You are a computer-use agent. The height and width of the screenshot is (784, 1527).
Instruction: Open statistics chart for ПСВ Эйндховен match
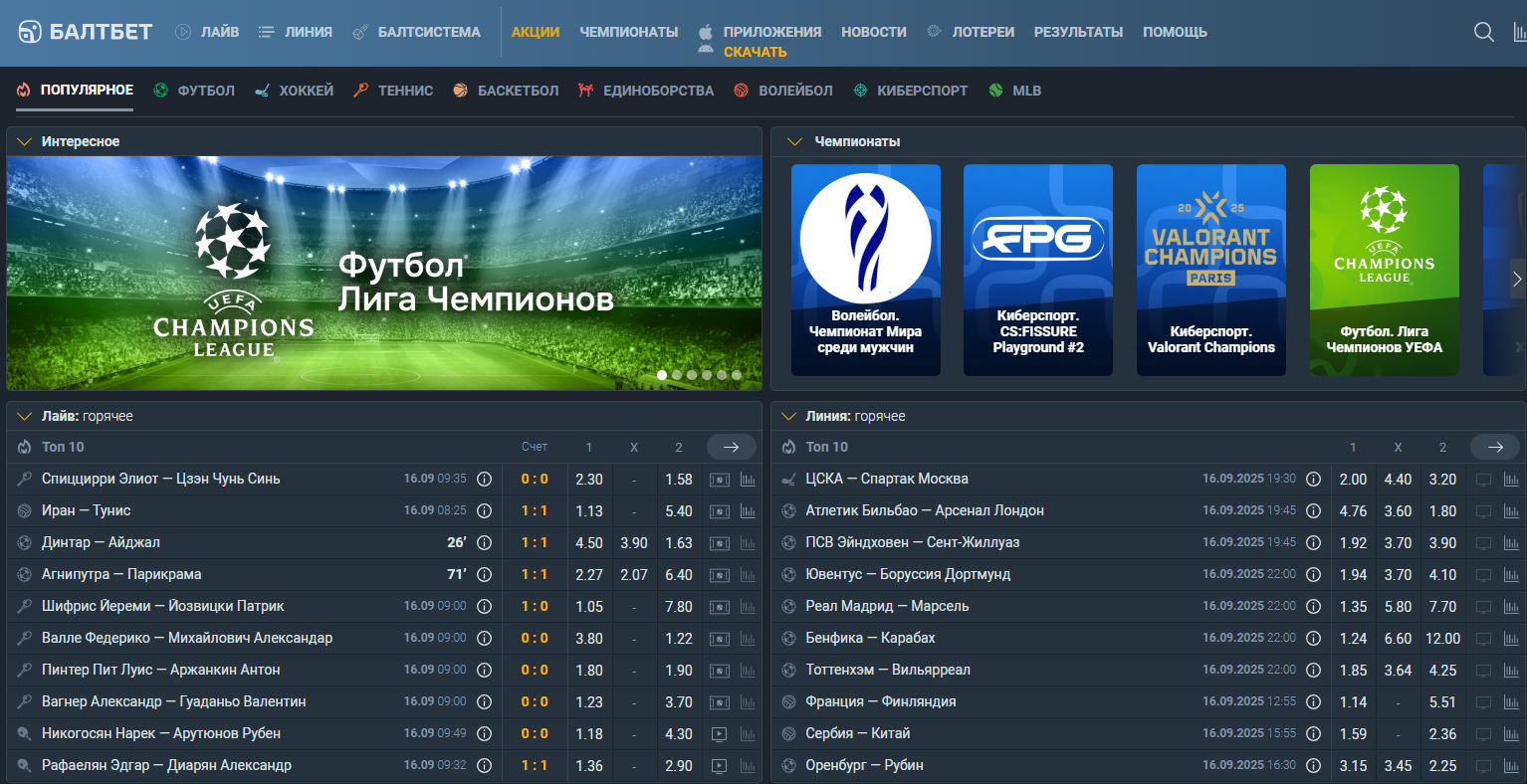click(x=1511, y=543)
